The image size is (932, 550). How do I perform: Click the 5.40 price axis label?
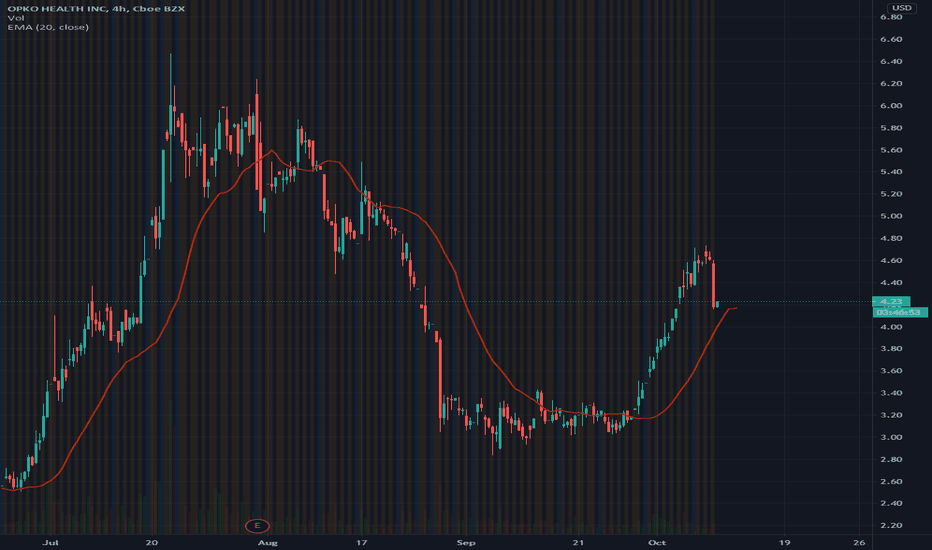tap(891, 172)
